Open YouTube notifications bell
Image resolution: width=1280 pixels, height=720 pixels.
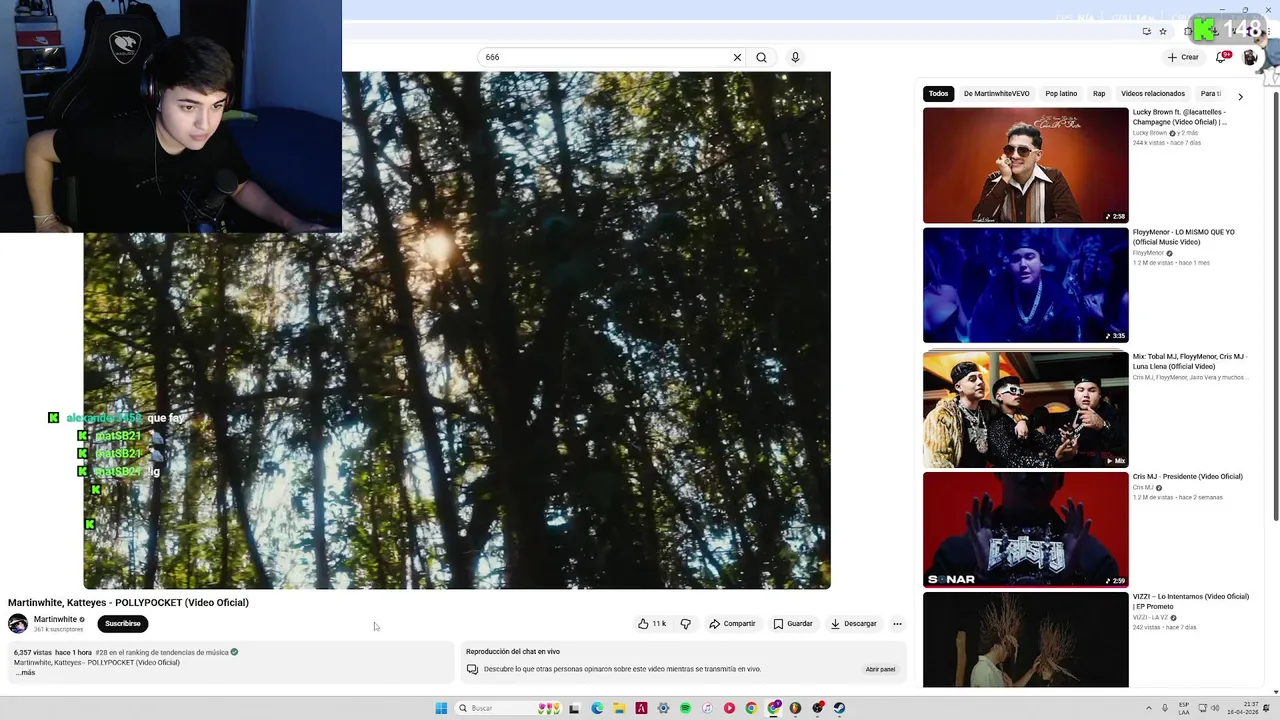1221,57
